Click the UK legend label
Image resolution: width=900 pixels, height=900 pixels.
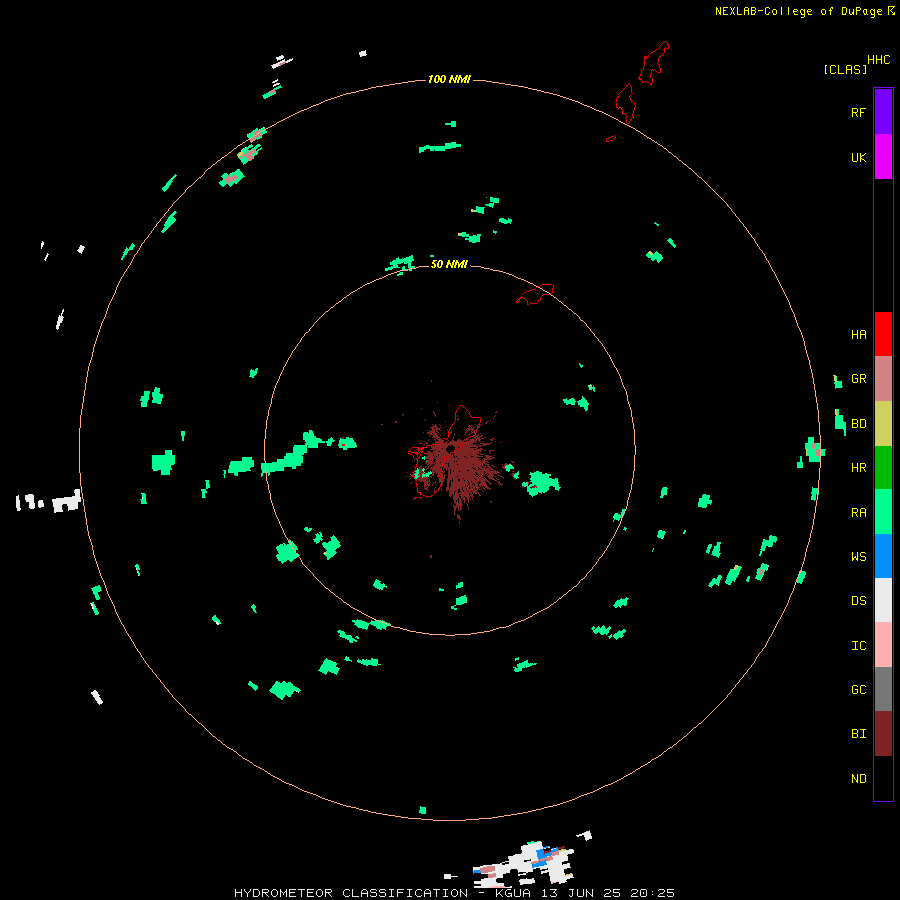858,158
